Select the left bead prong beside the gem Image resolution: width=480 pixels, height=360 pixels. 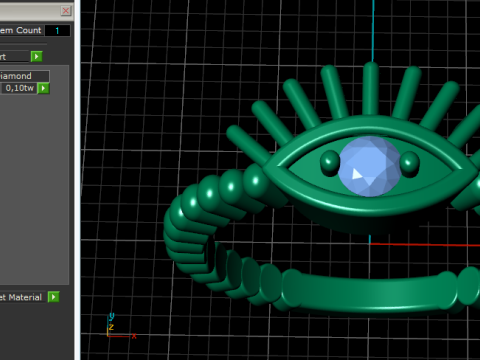coord(330,163)
